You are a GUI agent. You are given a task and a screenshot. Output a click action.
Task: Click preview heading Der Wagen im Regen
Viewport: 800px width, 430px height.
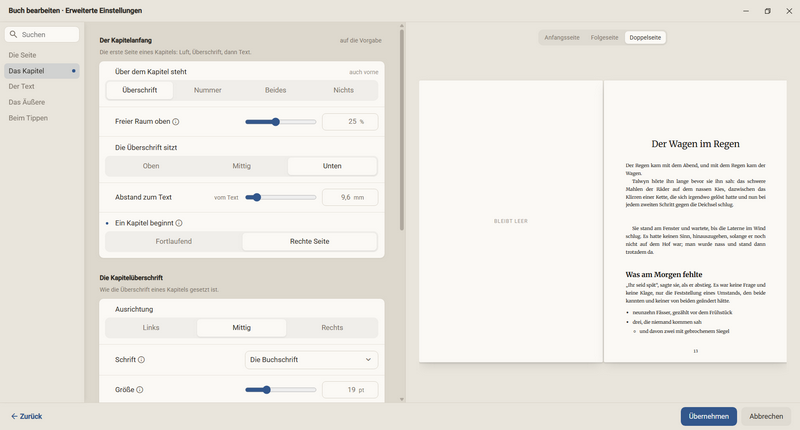[x=695, y=144]
